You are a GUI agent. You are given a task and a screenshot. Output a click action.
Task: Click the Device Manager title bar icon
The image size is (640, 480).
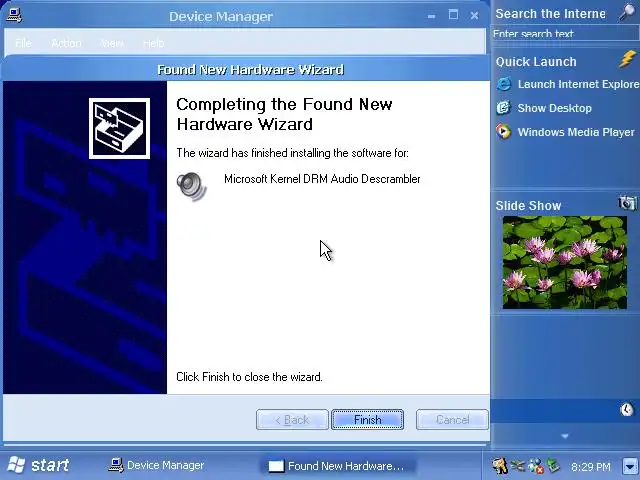[14, 15]
